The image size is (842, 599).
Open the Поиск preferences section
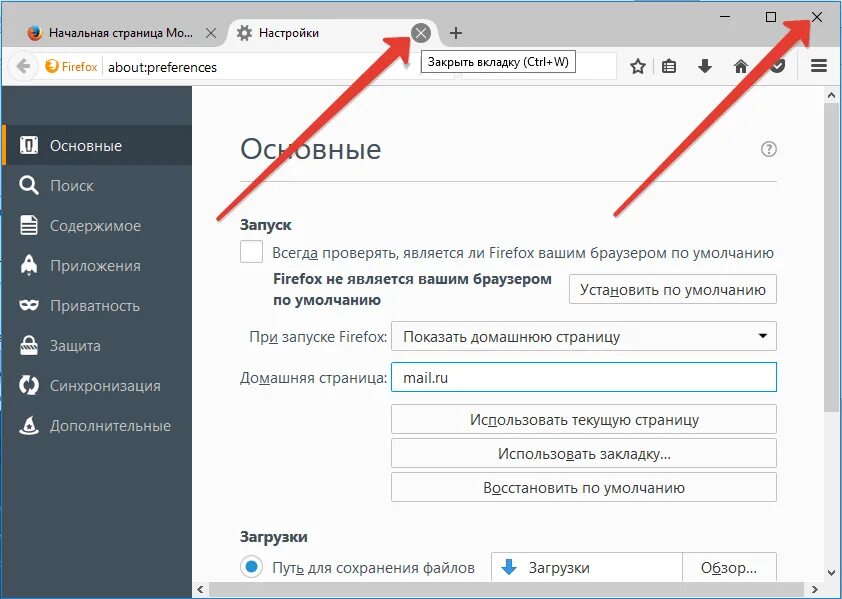[97, 186]
